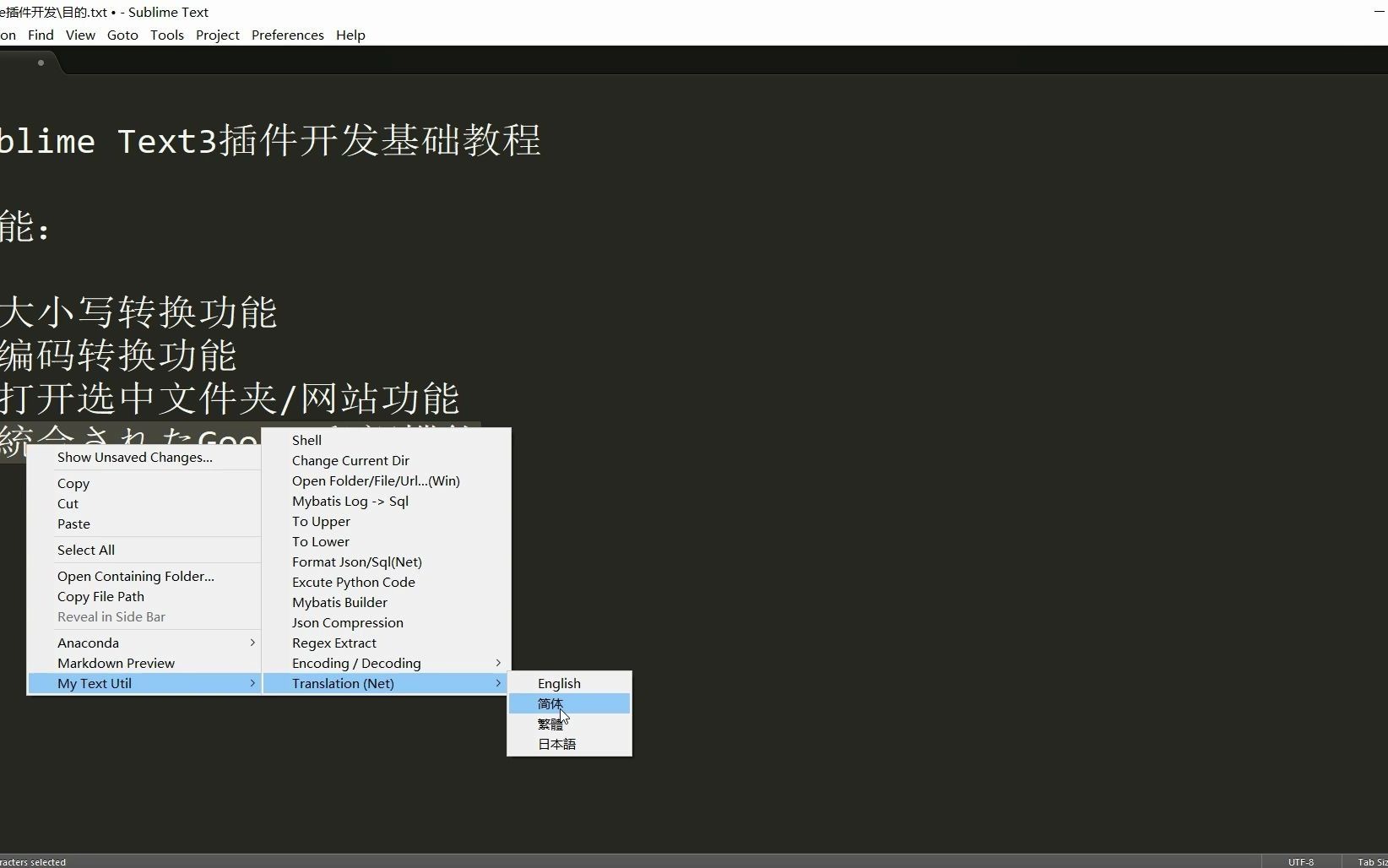Click UTF-8 encoding in status bar
Screen dimensions: 1388x868
point(1301,862)
